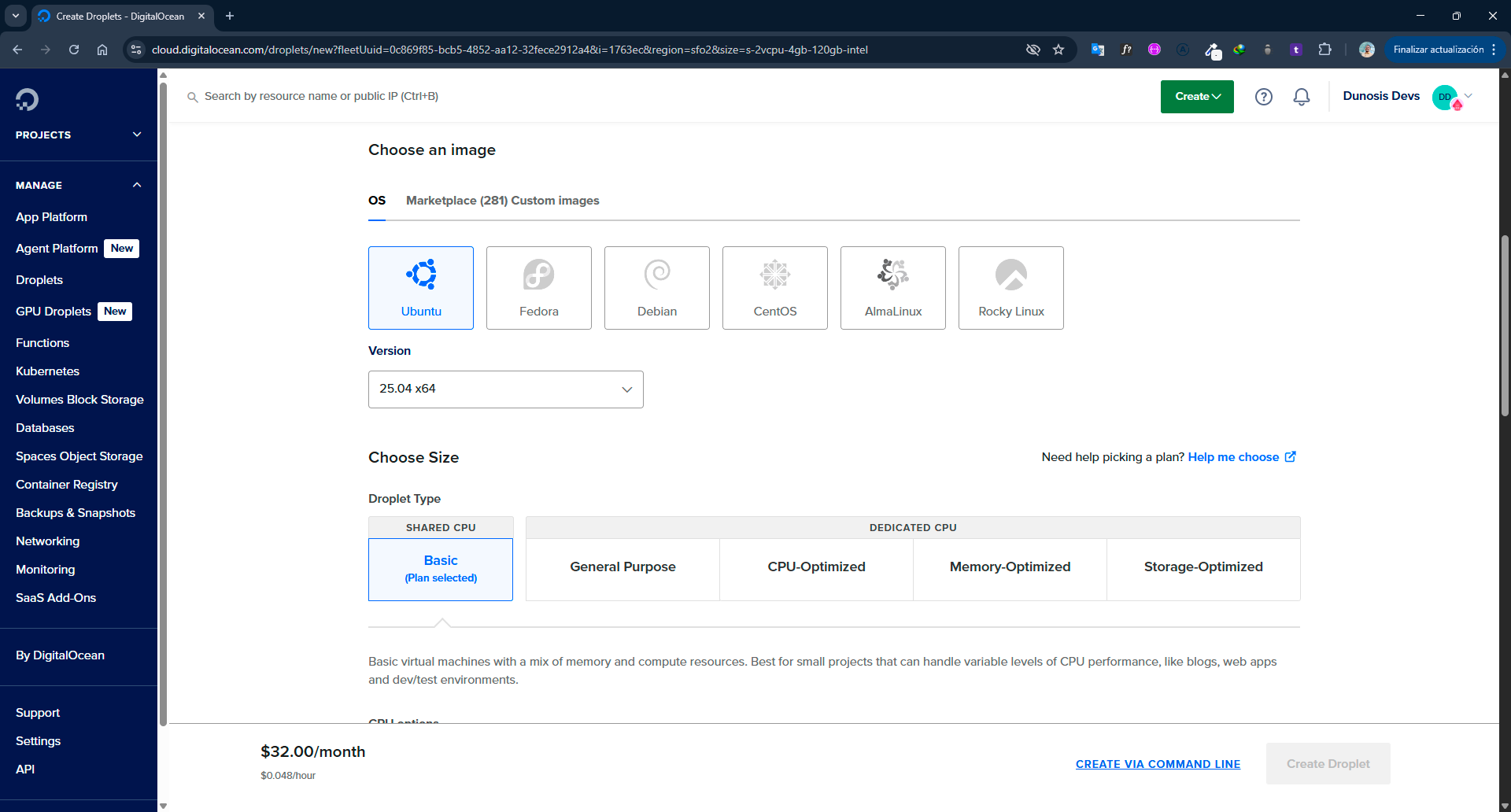Choose the Debian distribution tile

click(656, 288)
